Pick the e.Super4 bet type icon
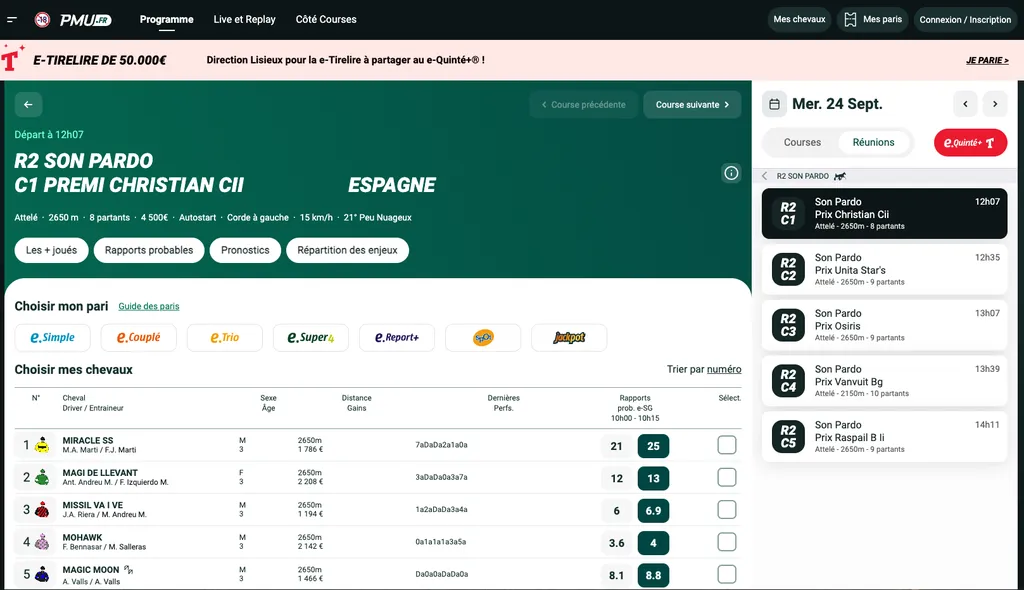 click(310, 337)
